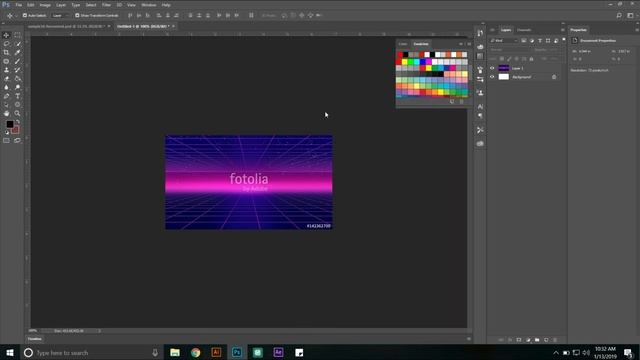
Task: Select the Layer 1 thumbnail
Action: 504,68
